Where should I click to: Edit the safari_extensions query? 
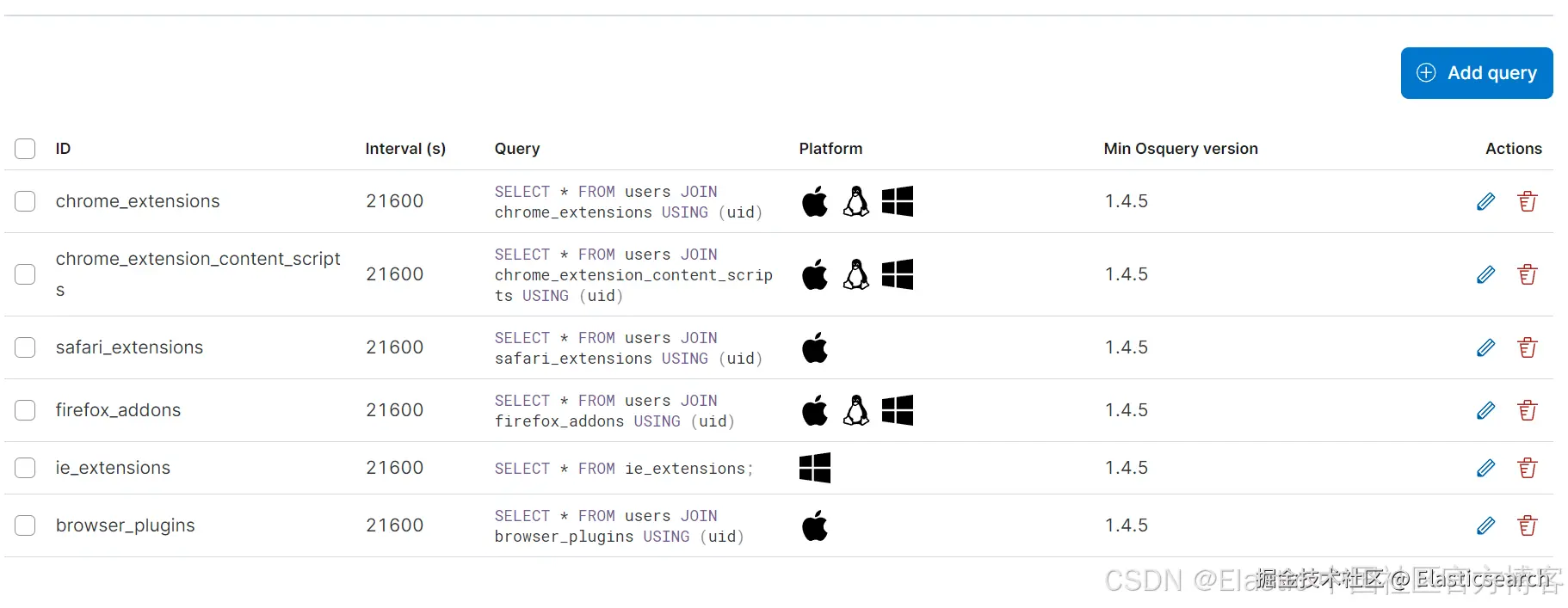(x=1485, y=347)
